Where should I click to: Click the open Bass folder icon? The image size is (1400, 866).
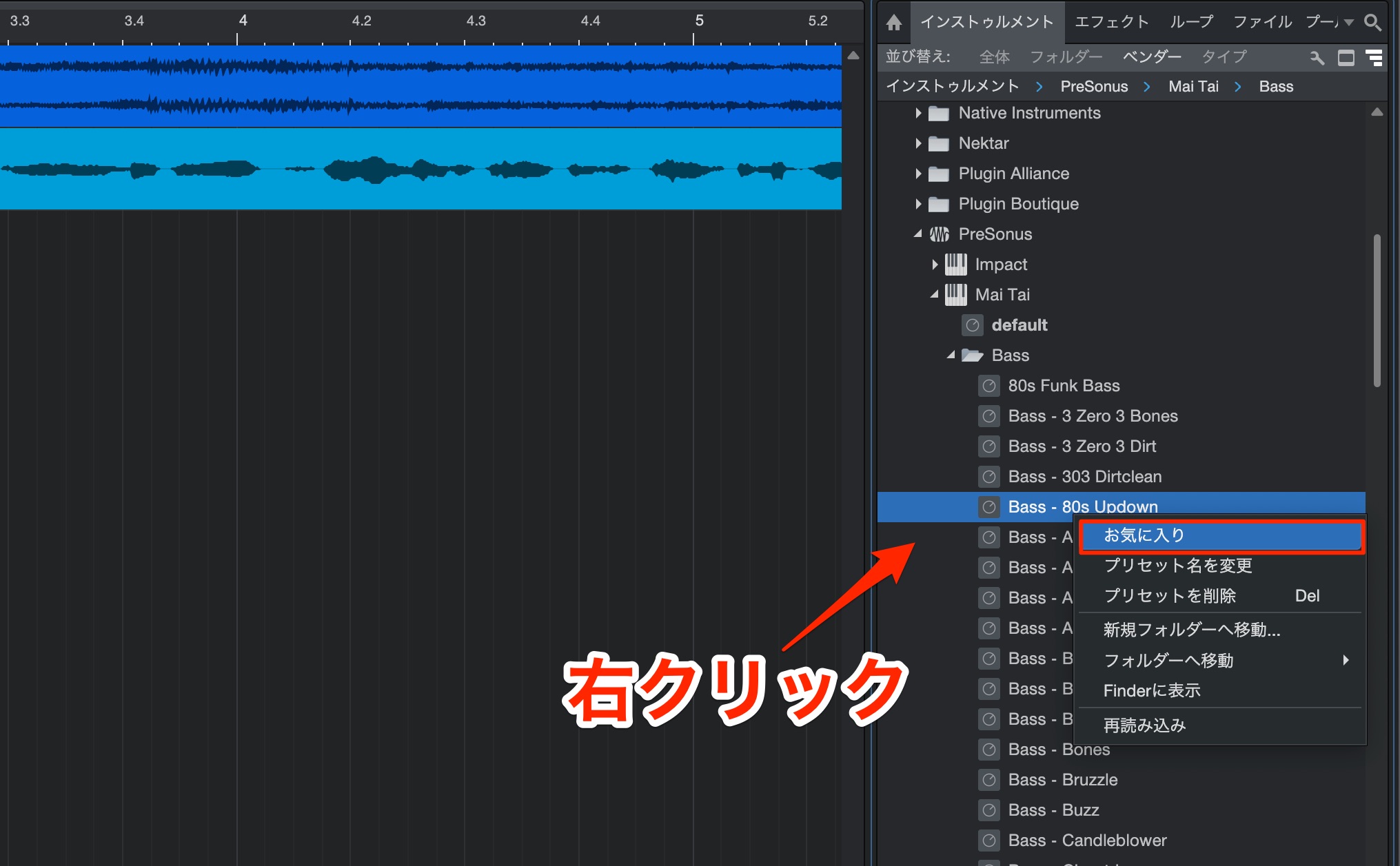click(972, 355)
